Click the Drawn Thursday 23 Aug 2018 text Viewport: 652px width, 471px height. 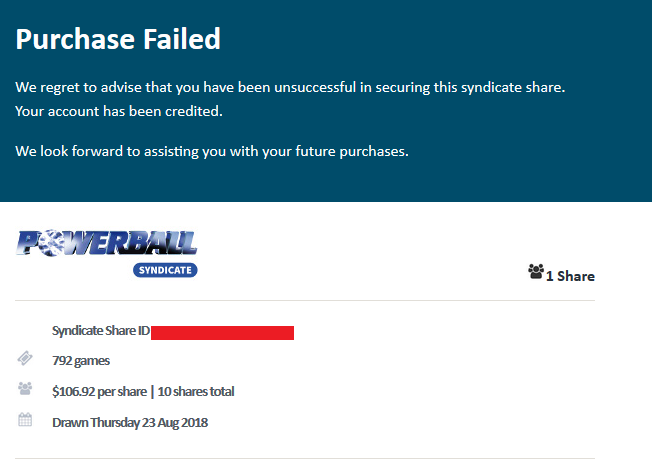pos(130,422)
